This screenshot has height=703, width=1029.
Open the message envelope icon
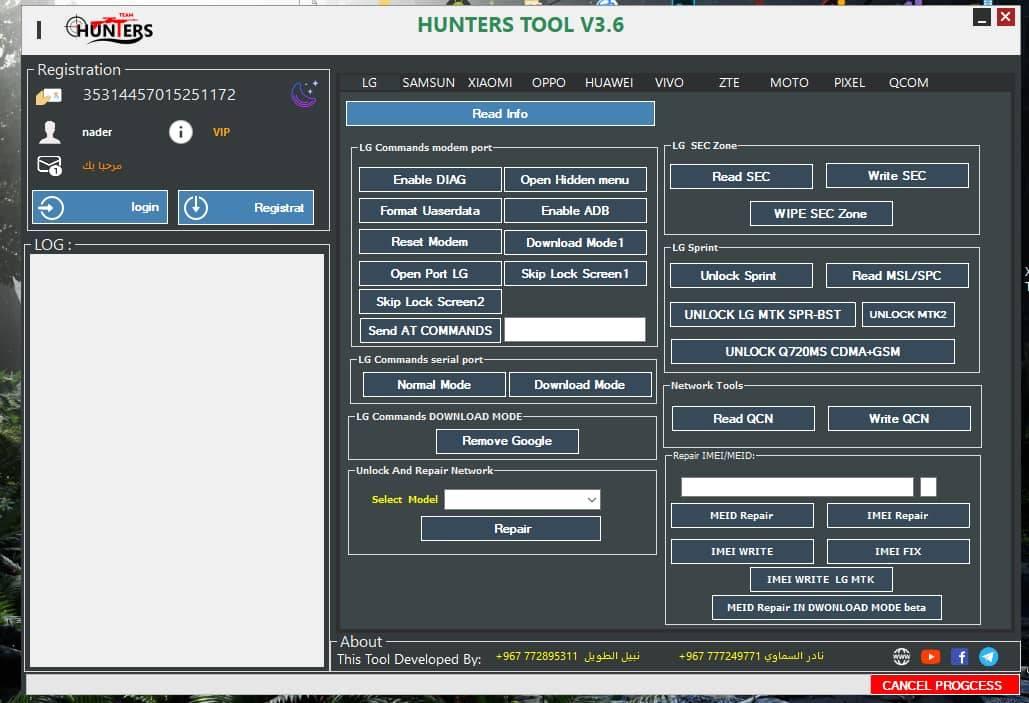[x=50, y=165]
